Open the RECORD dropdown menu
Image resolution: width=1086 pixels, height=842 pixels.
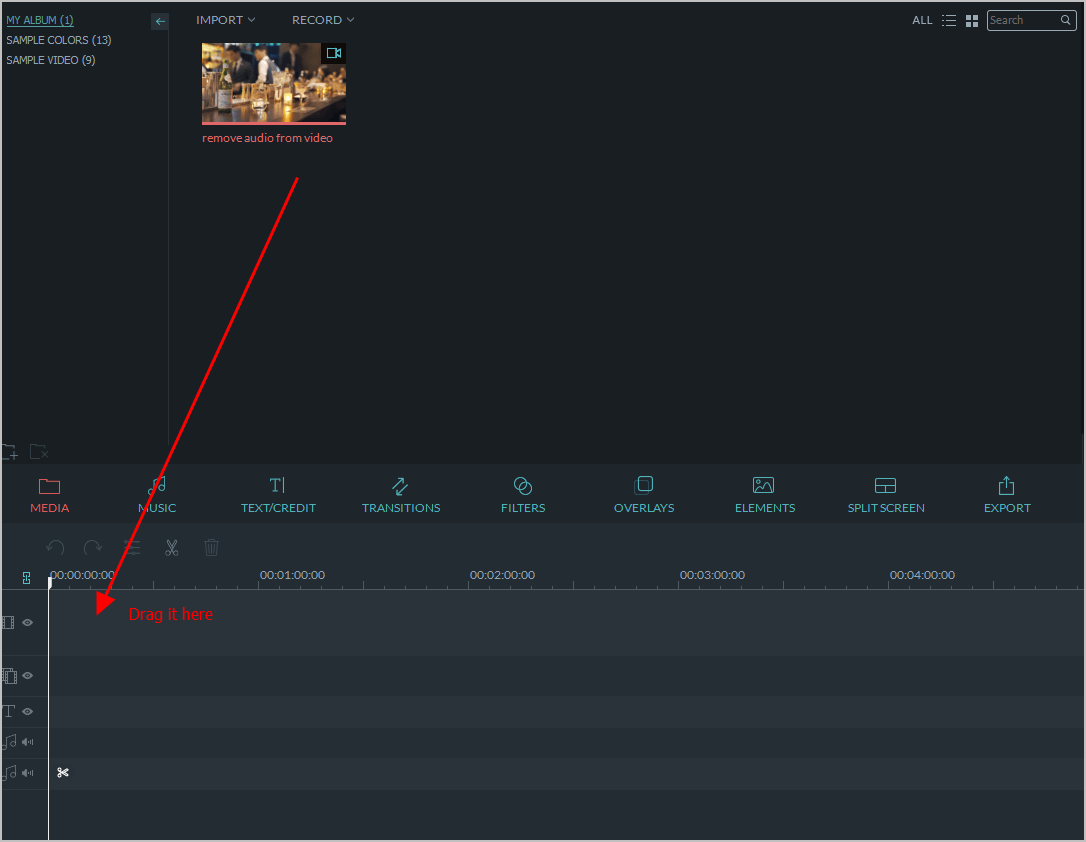(322, 20)
